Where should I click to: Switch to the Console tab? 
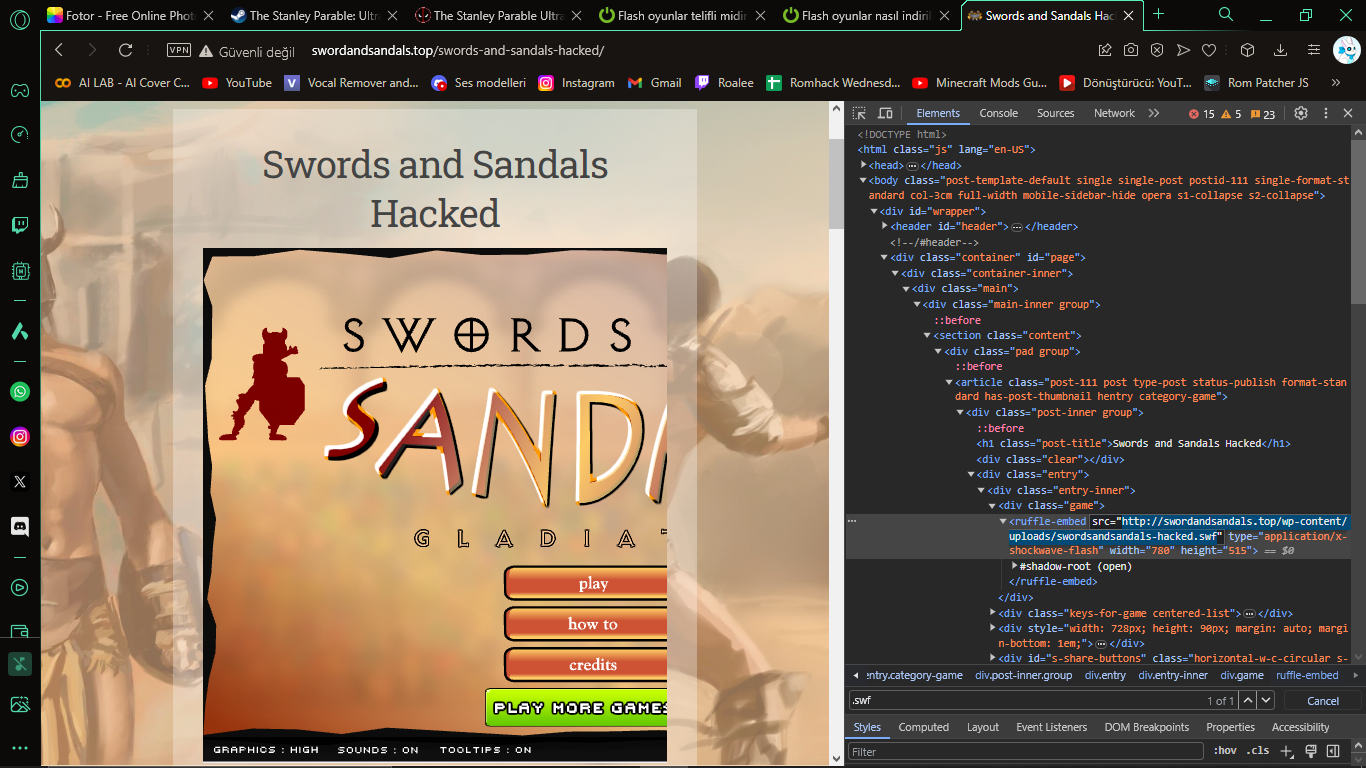(998, 113)
